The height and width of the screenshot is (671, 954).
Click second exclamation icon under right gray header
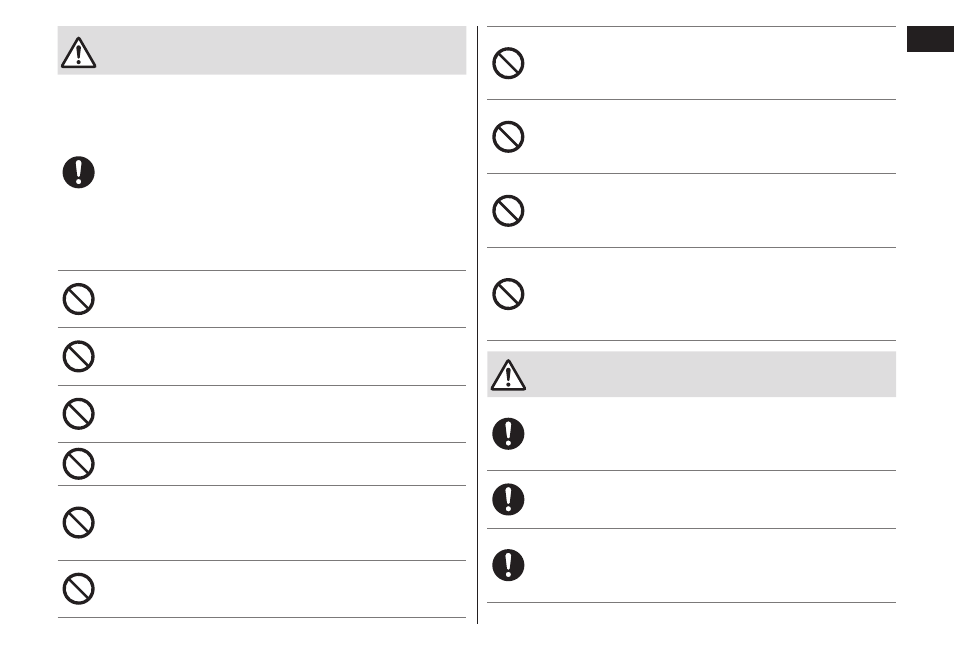508,499
